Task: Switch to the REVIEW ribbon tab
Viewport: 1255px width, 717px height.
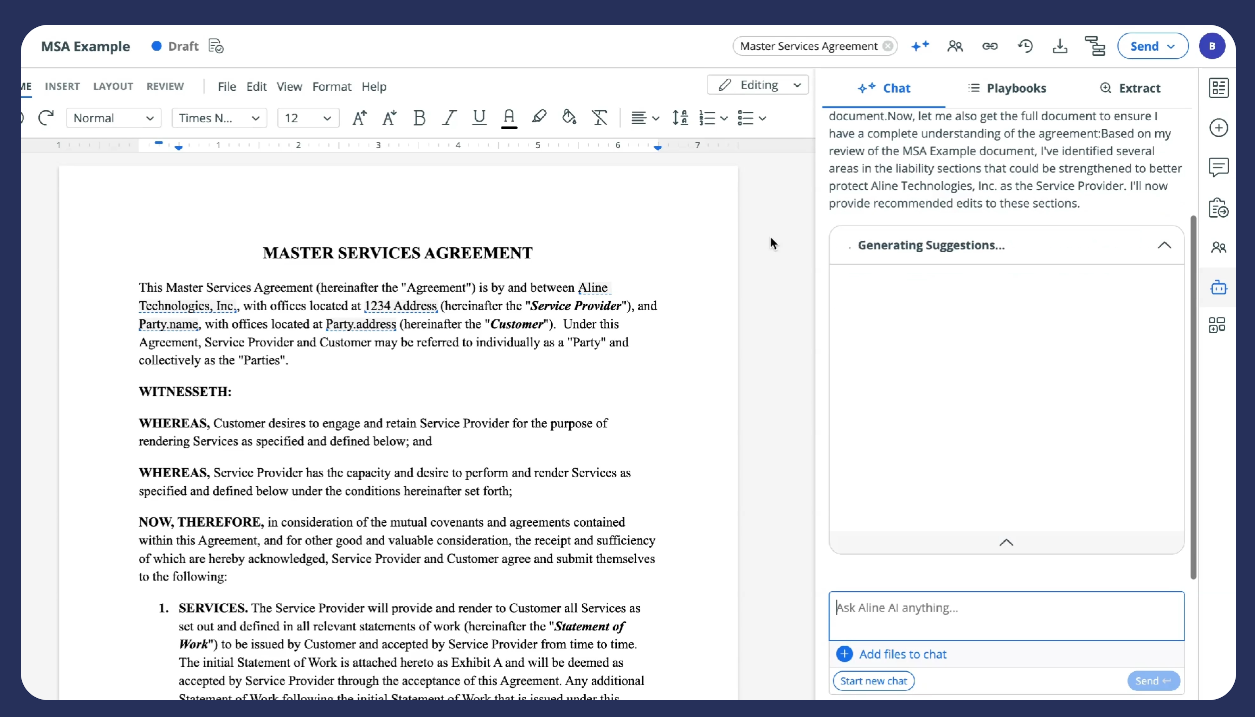Action: [x=165, y=87]
